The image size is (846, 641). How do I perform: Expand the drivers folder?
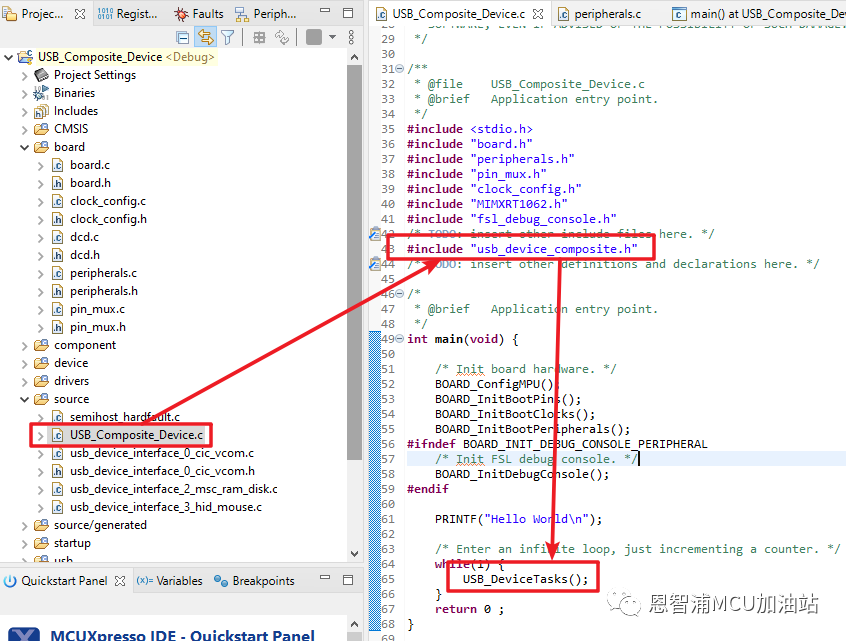(x=24, y=381)
